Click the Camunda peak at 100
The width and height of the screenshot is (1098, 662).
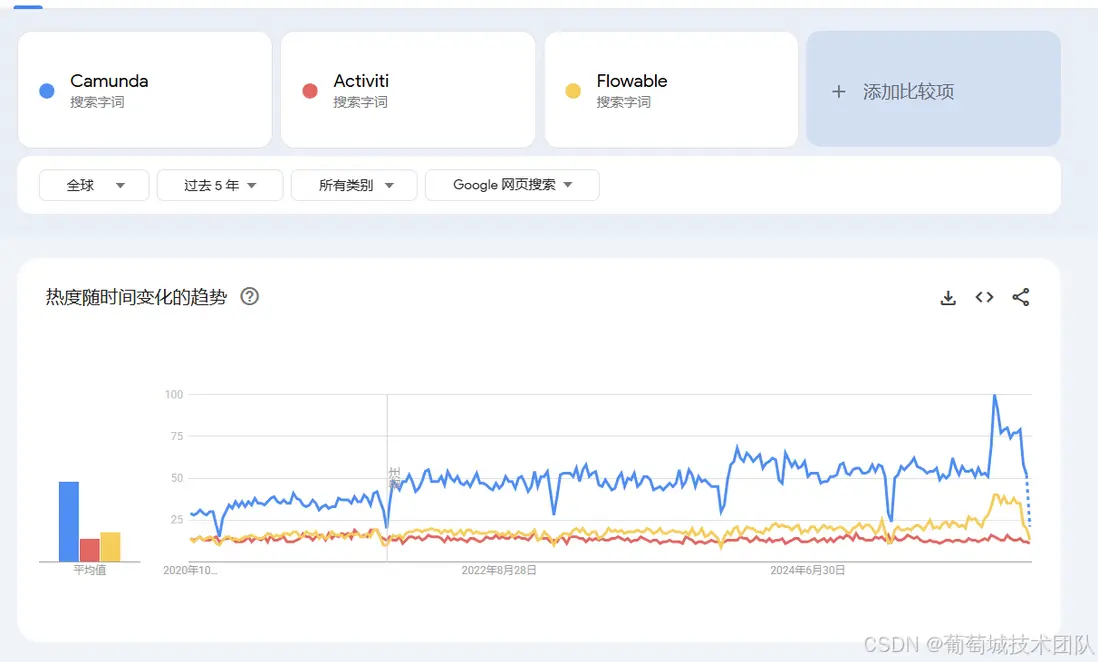(994, 396)
